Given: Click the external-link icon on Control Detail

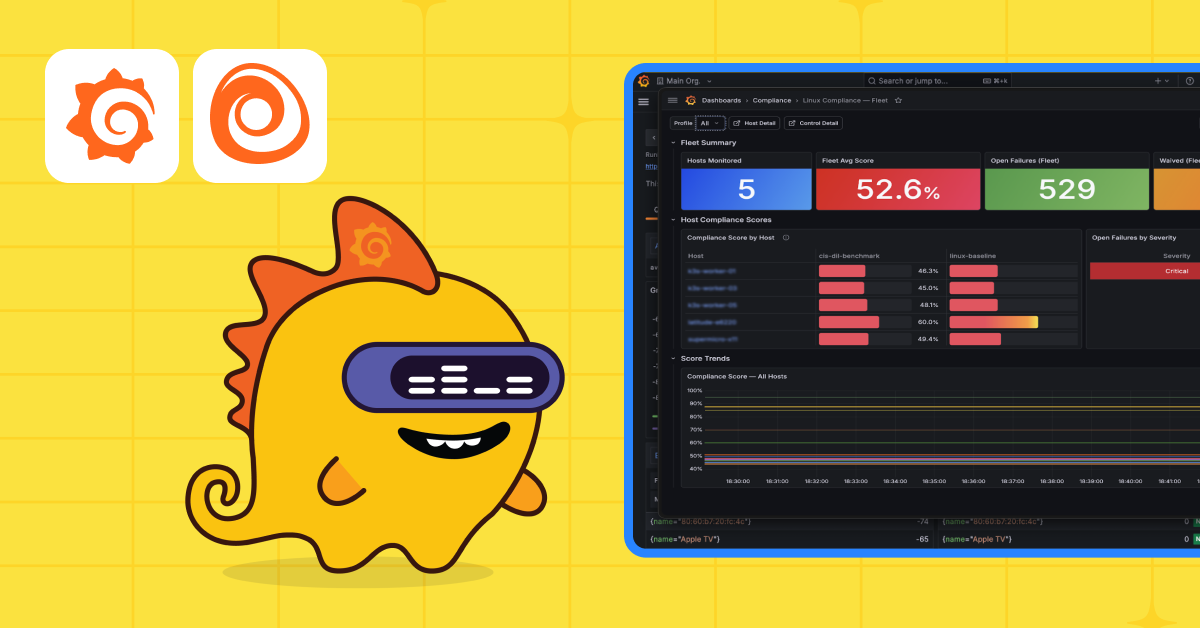Looking at the screenshot, I should point(792,123).
